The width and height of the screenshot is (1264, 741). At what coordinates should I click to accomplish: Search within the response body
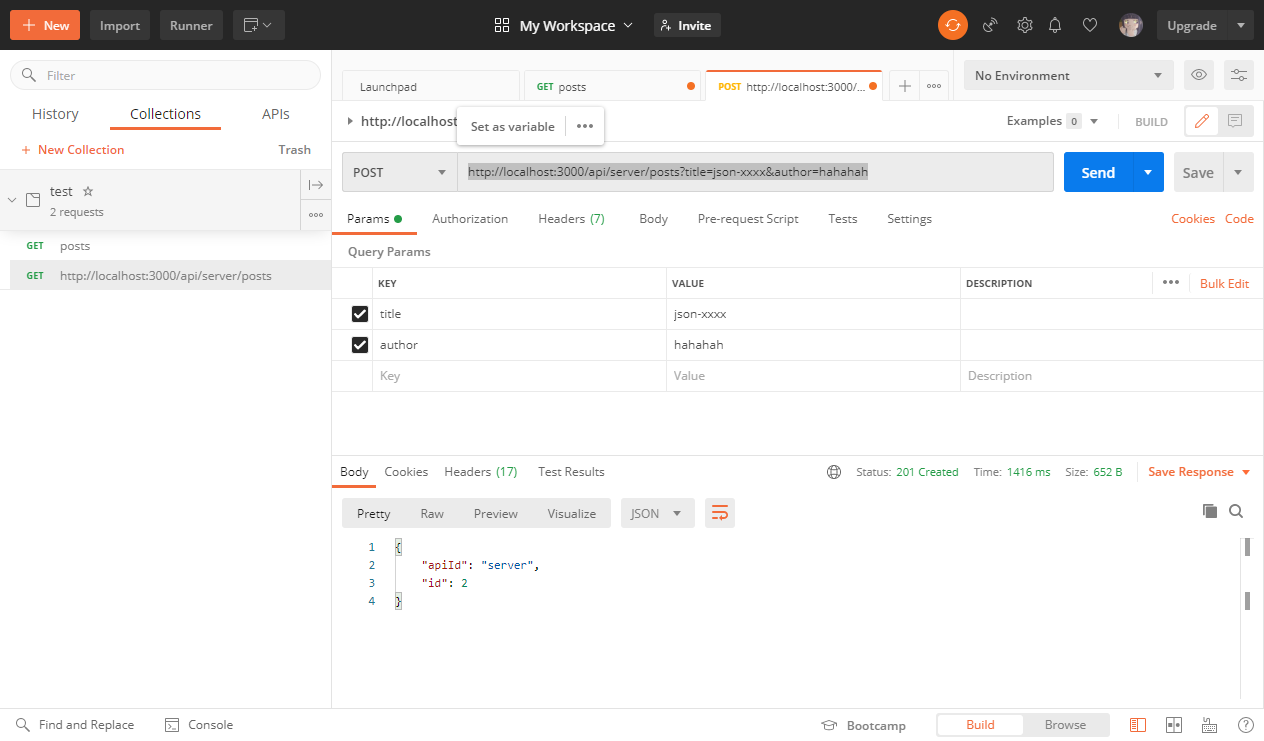tap(1236, 511)
